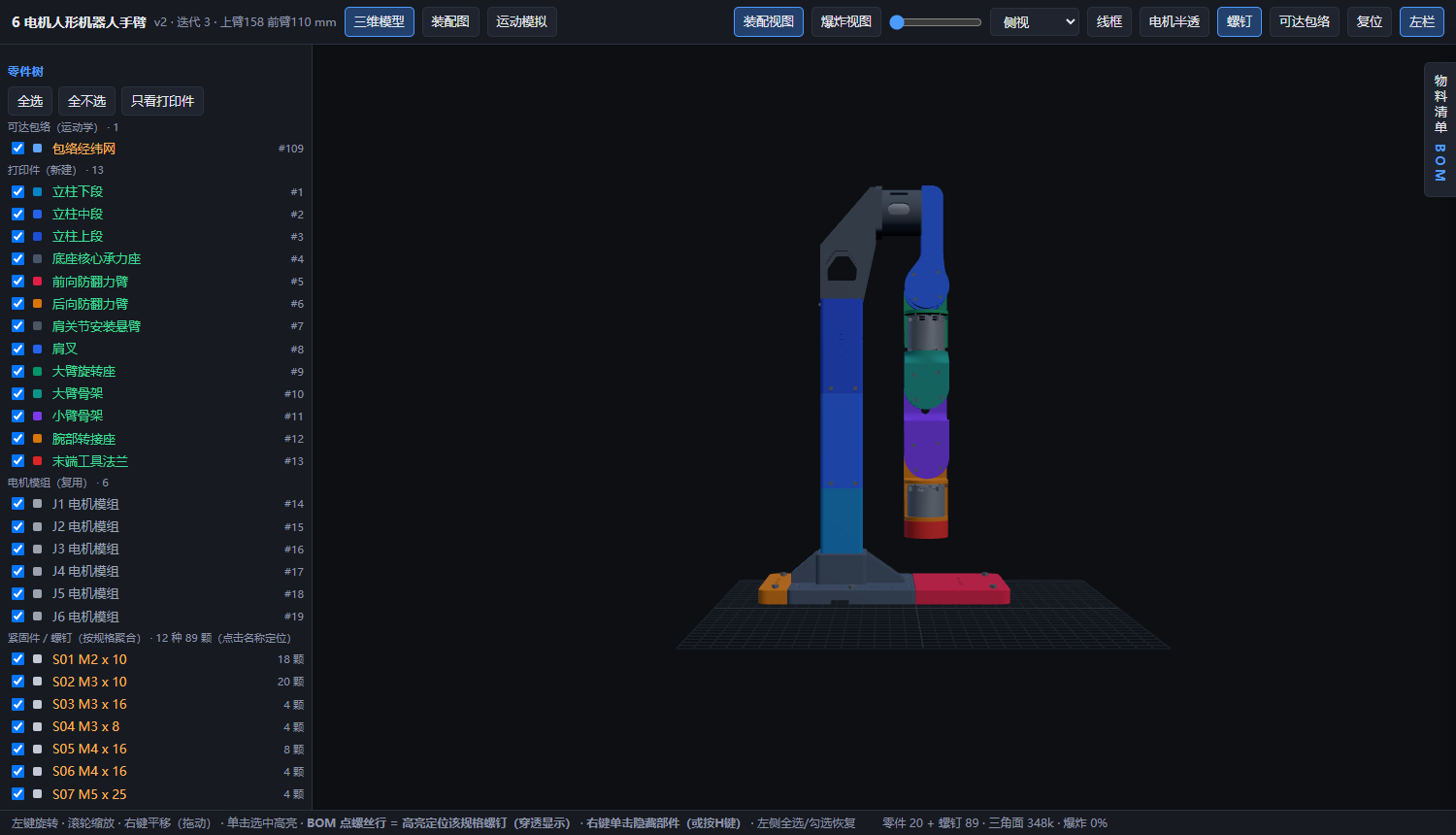This screenshot has height=835, width=1456.
Task: Switch to the 运动模拟 tab
Action: pos(521,21)
